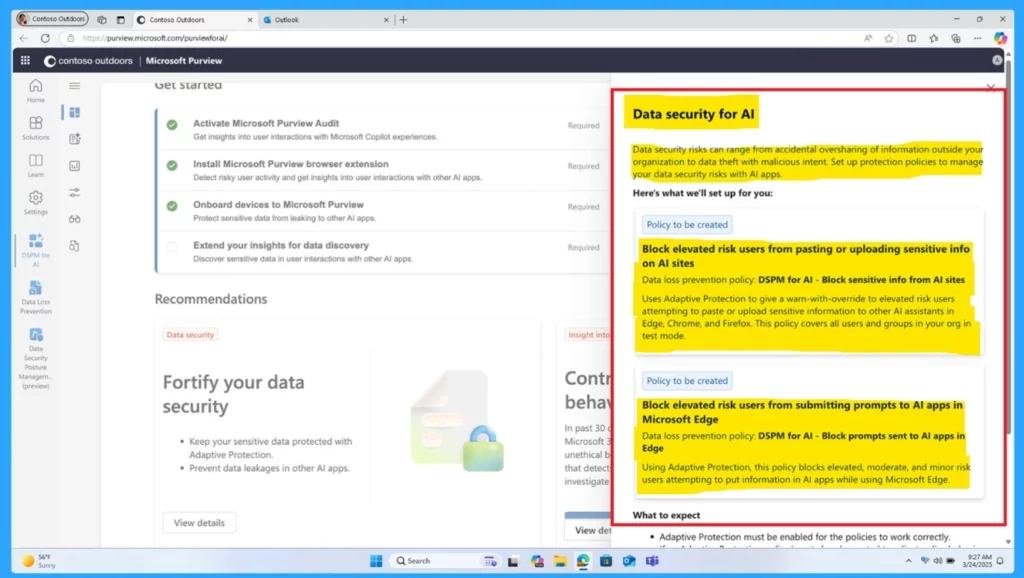The image size is (1024, 578).
Task: Open the Policies sliders icon in sub-navigation
Action: pos(74,193)
